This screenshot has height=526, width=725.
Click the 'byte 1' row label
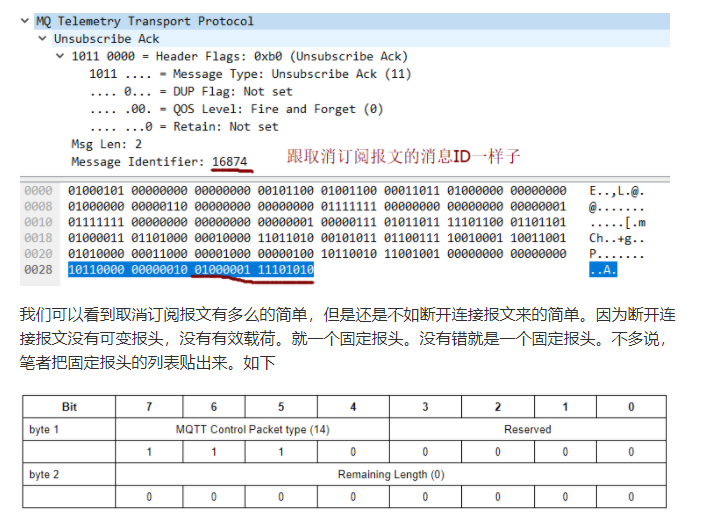pos(44,429)
